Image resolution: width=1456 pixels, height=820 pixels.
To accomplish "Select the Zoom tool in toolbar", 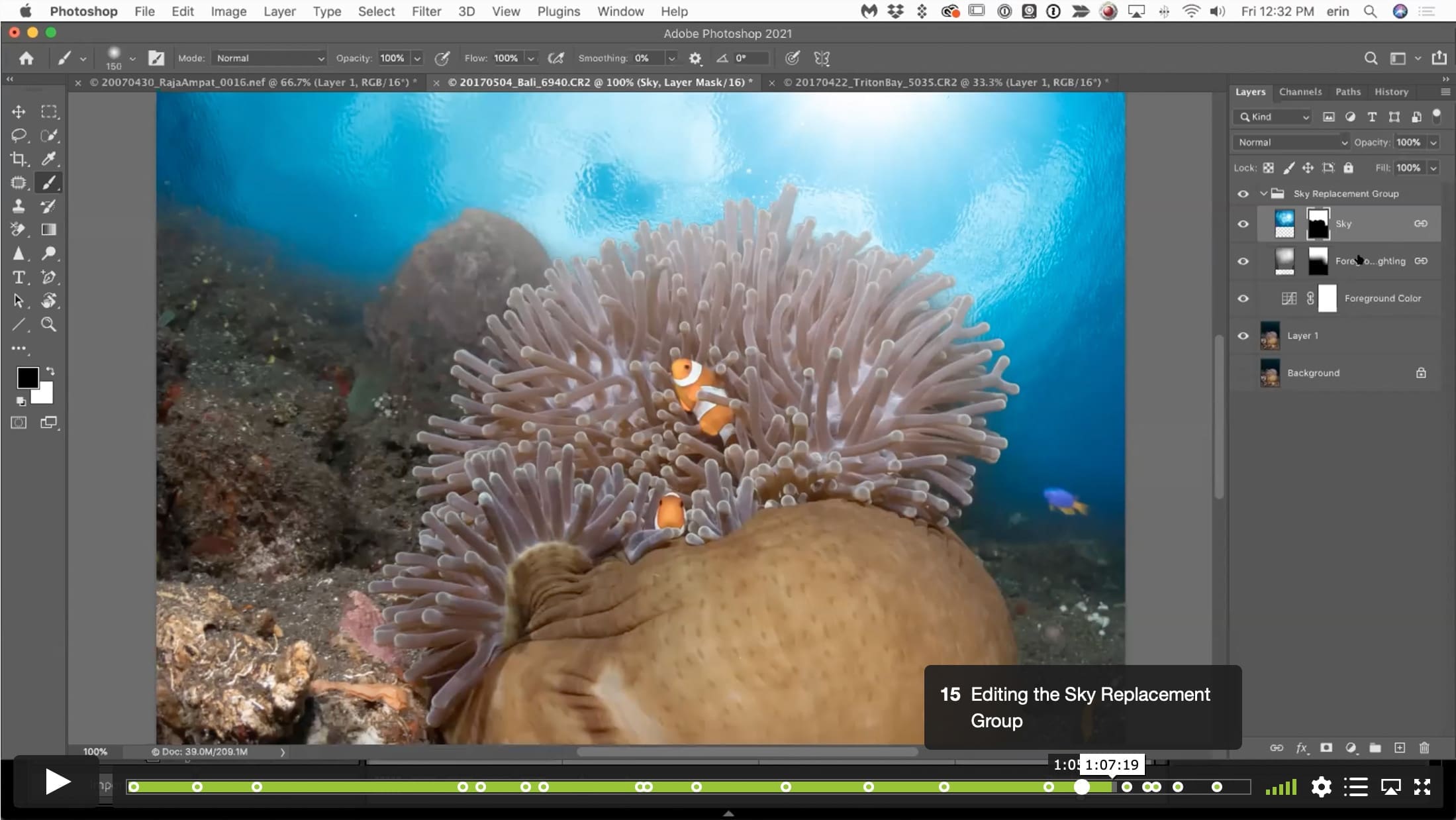I will click(48, 324).
